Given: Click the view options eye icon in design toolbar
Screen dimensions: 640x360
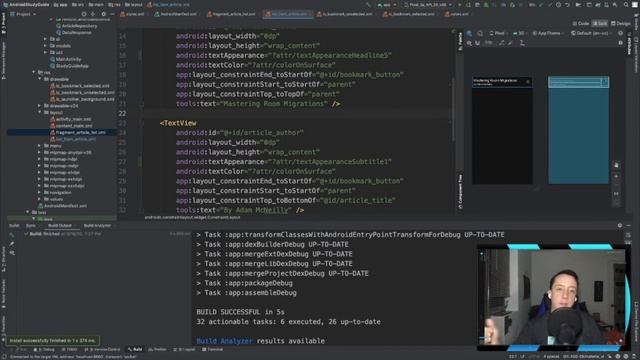Looking at the screenshot, I should (x=469, y=43).
